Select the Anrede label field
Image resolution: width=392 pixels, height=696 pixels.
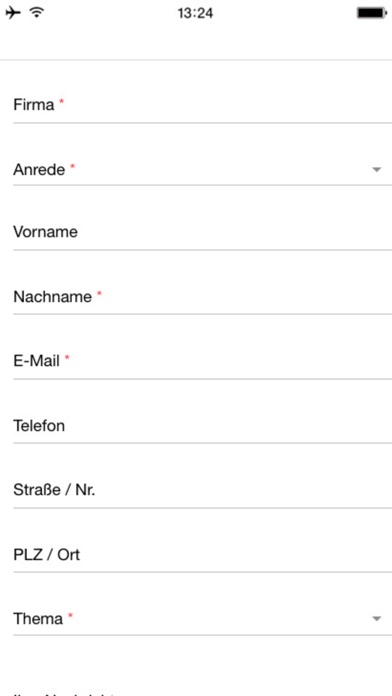pyautogui.click(x=202, y=170)
